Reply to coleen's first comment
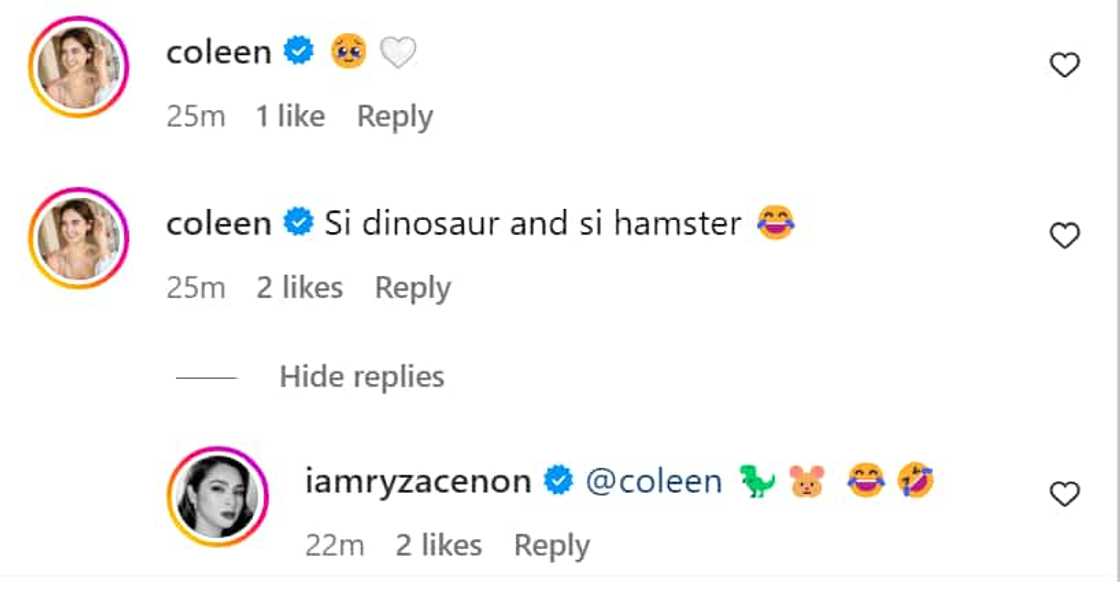 tap(394, 116)
